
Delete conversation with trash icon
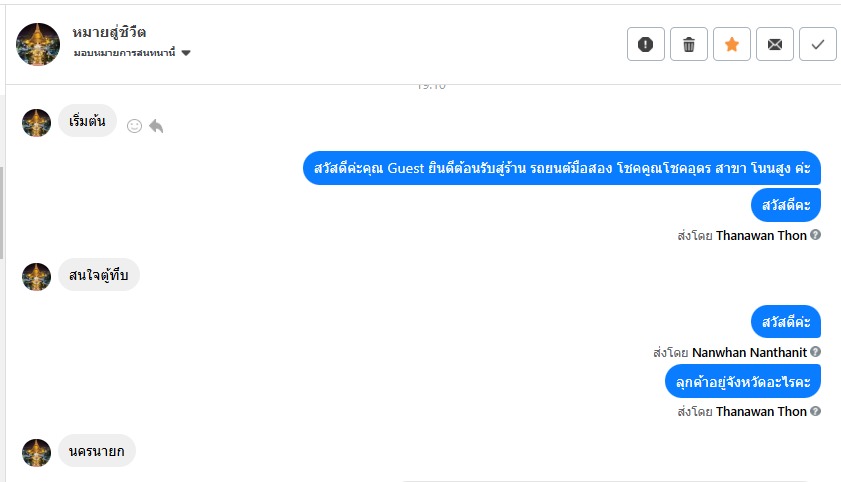point(689,44)
